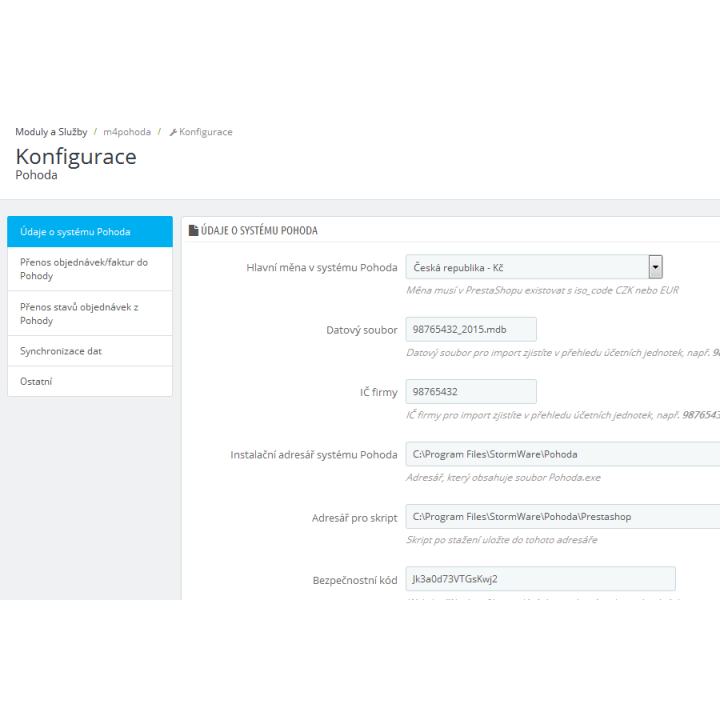Click the Datový soubor field label
Viewport: 720px width, 720px height.
(361, 330)
